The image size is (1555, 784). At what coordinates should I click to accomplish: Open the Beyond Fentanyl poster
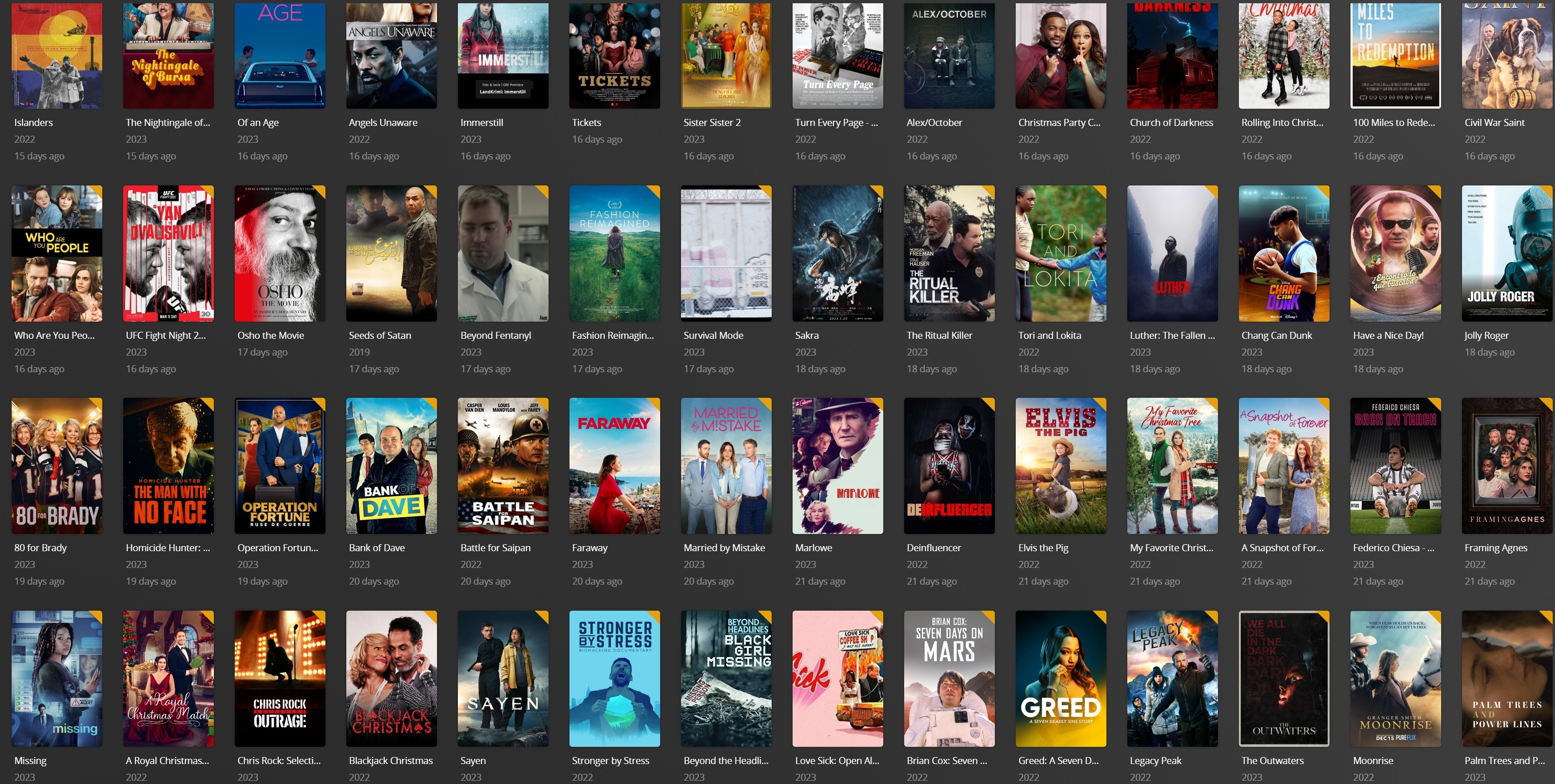pyautogui.click(x=503, y=253)
